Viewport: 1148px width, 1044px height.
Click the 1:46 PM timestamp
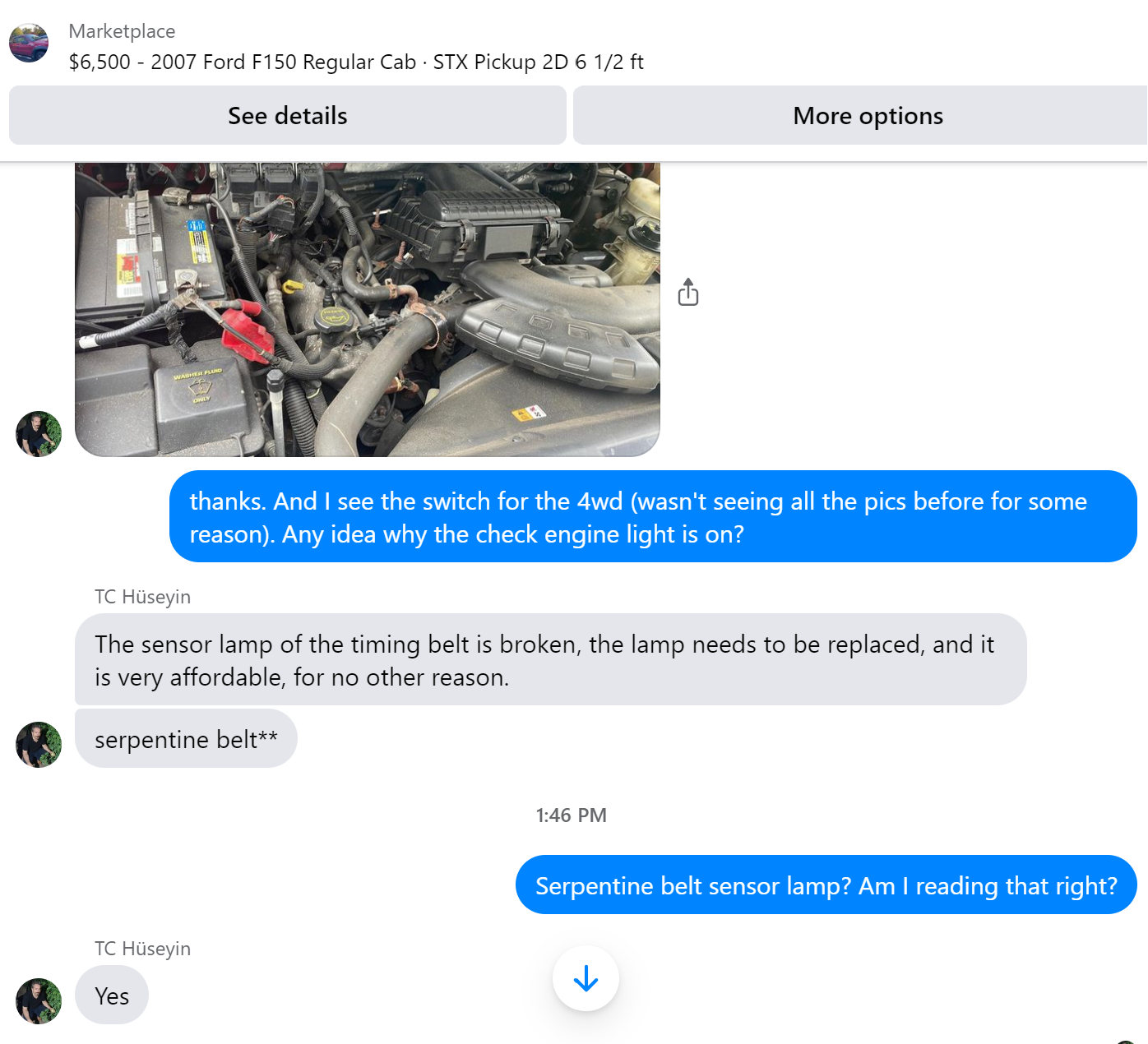pyautogui.click(x=572, y=815)
